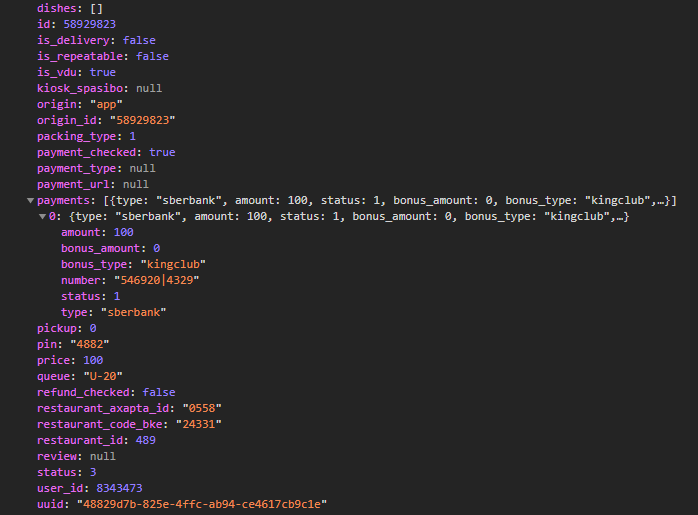
Task: Click the id value 58929823
Action: coord(83,24)
